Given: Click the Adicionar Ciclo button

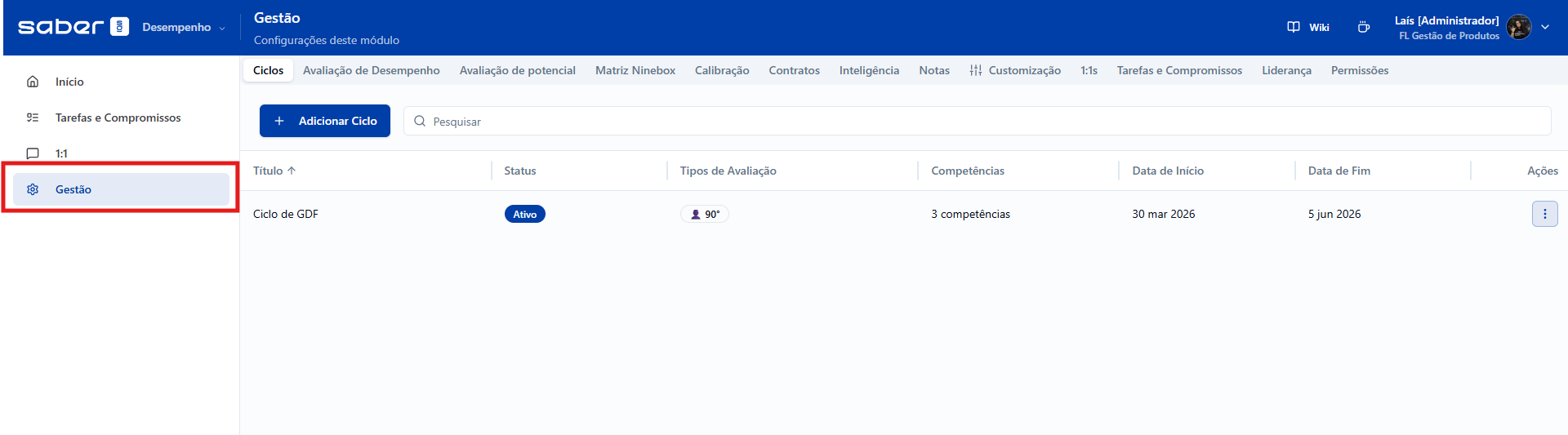Looking at the screenshot, I should [325, 121].
